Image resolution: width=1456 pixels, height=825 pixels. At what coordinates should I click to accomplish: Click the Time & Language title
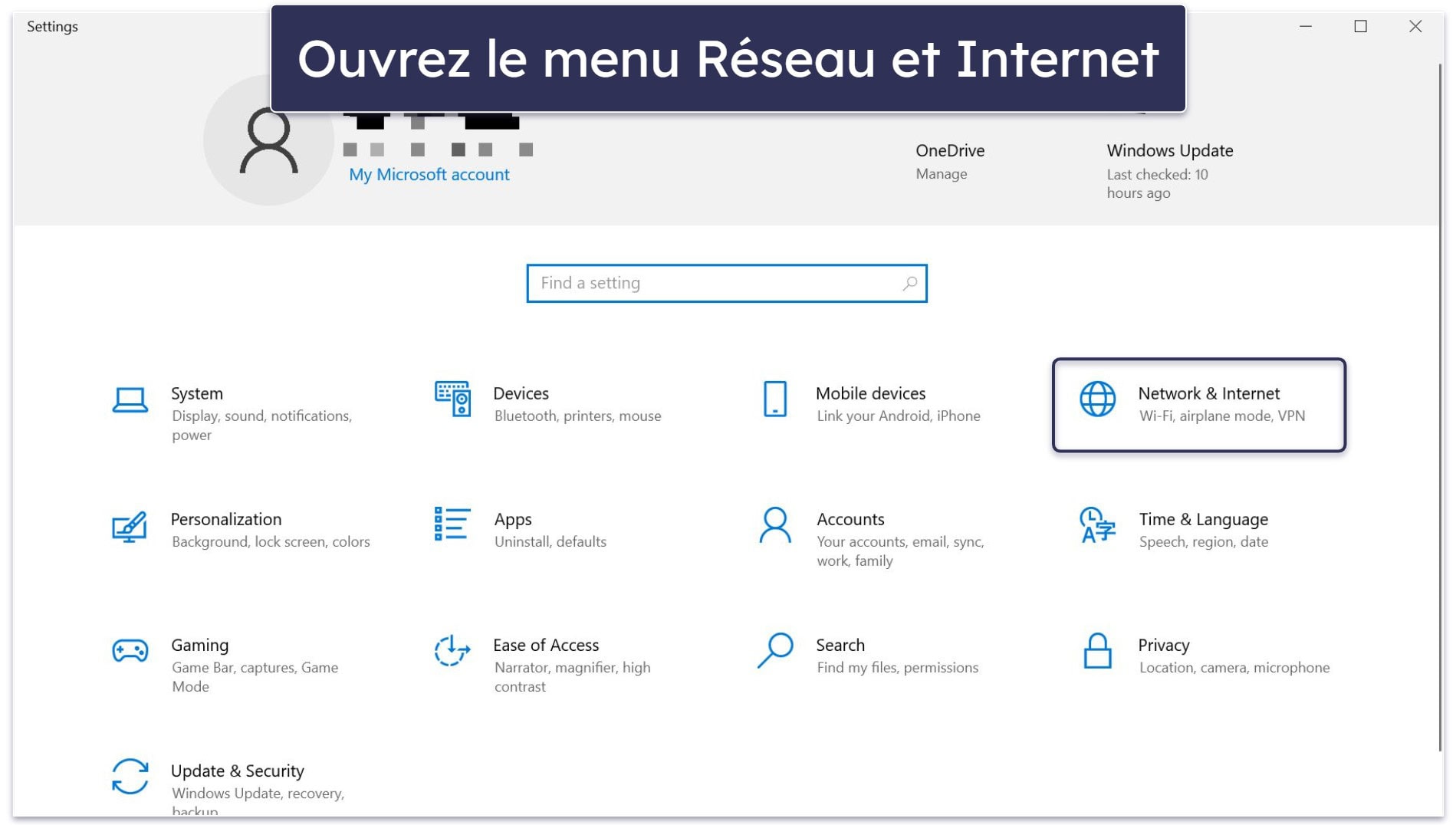pyautogui.click(x=1203, y=520)
